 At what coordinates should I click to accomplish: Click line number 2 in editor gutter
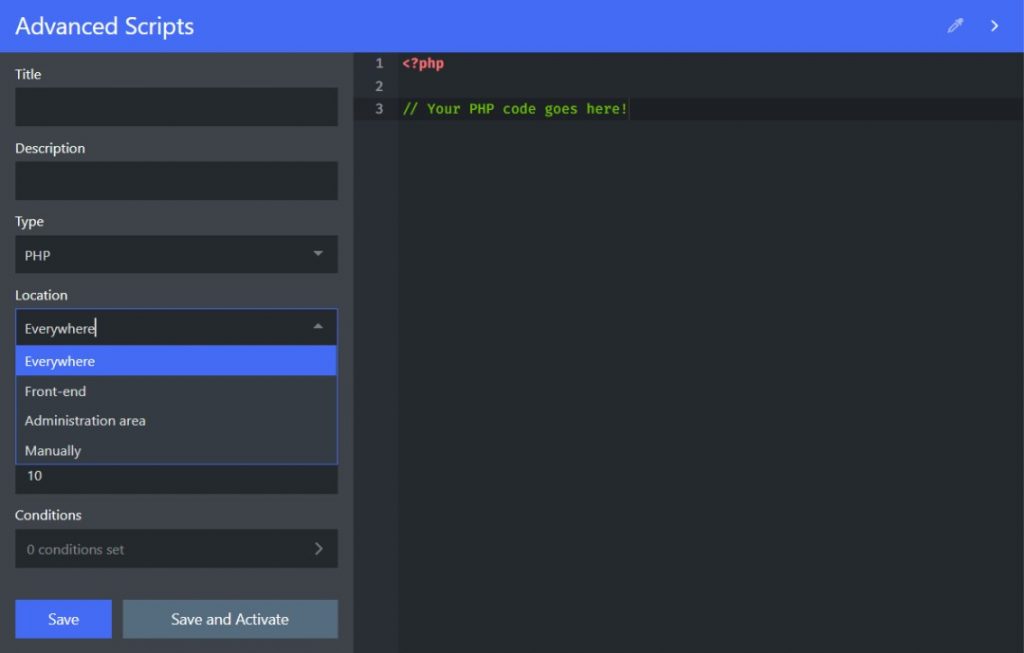pyautogui.click(x=379, y=86)
